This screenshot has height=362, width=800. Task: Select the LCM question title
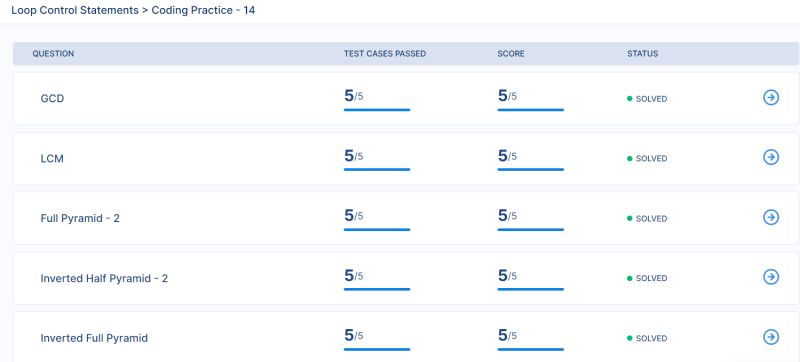[x=52, y=159]
